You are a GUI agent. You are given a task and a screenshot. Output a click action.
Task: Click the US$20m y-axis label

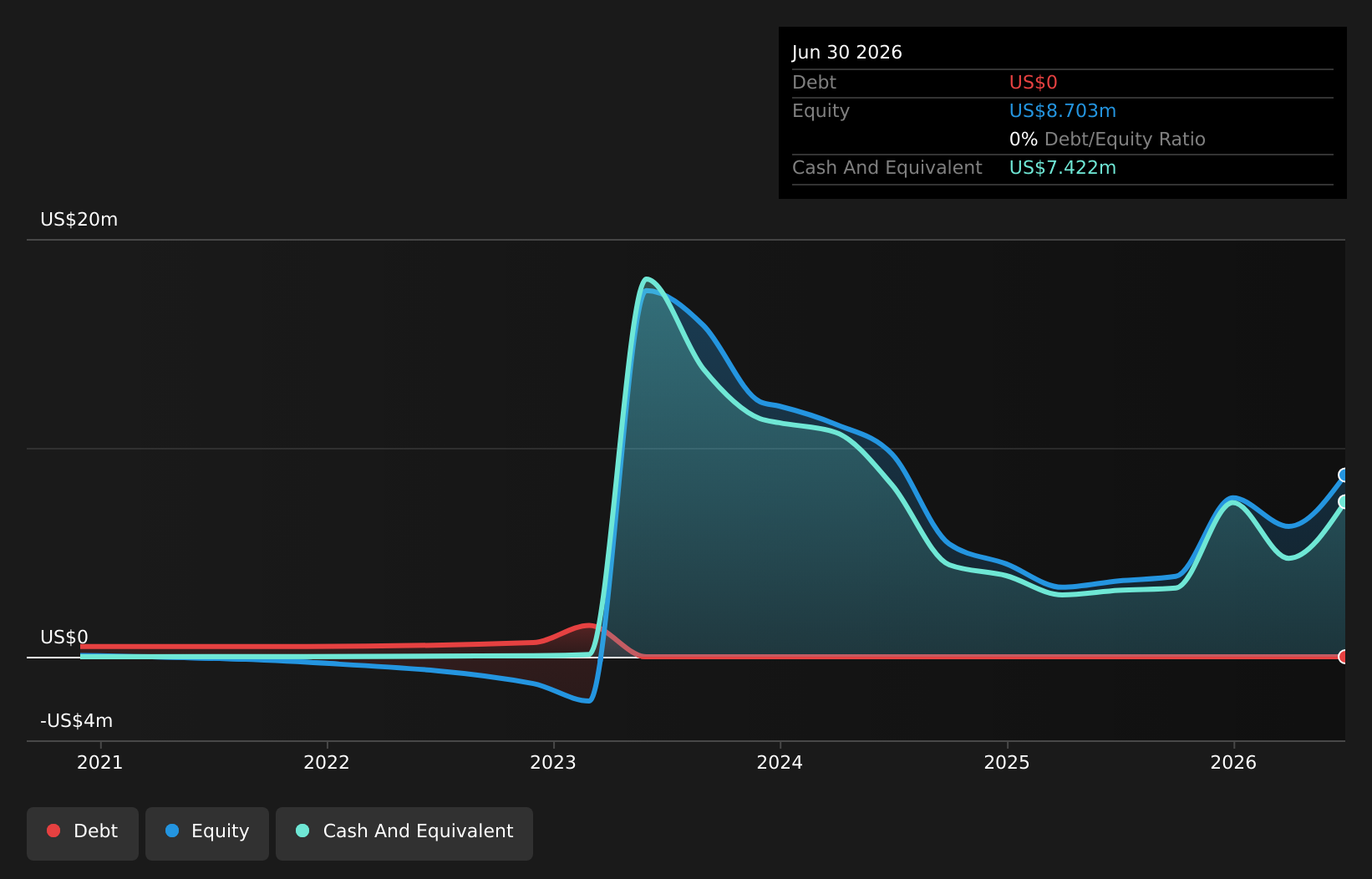coord(79,220)
